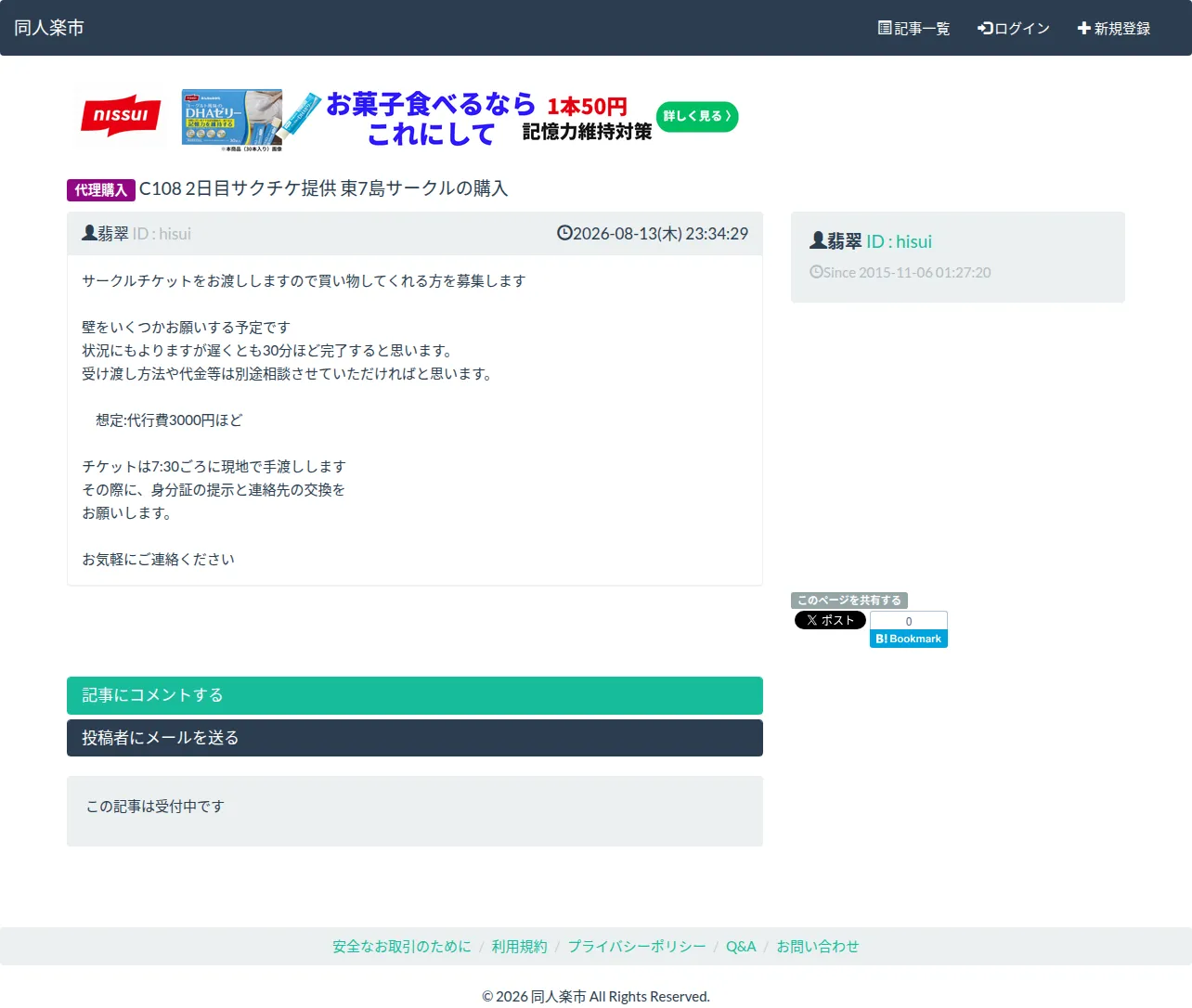The width and height of the screenshot is (1192, 1008).
Task: Click the 記事にコメントする button
Action: tap(415, 695)
